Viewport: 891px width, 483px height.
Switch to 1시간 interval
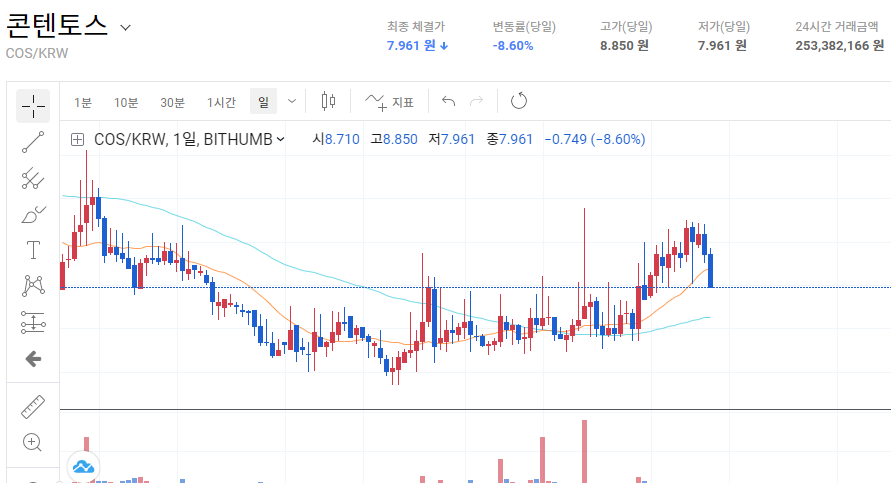pos(221,102)
